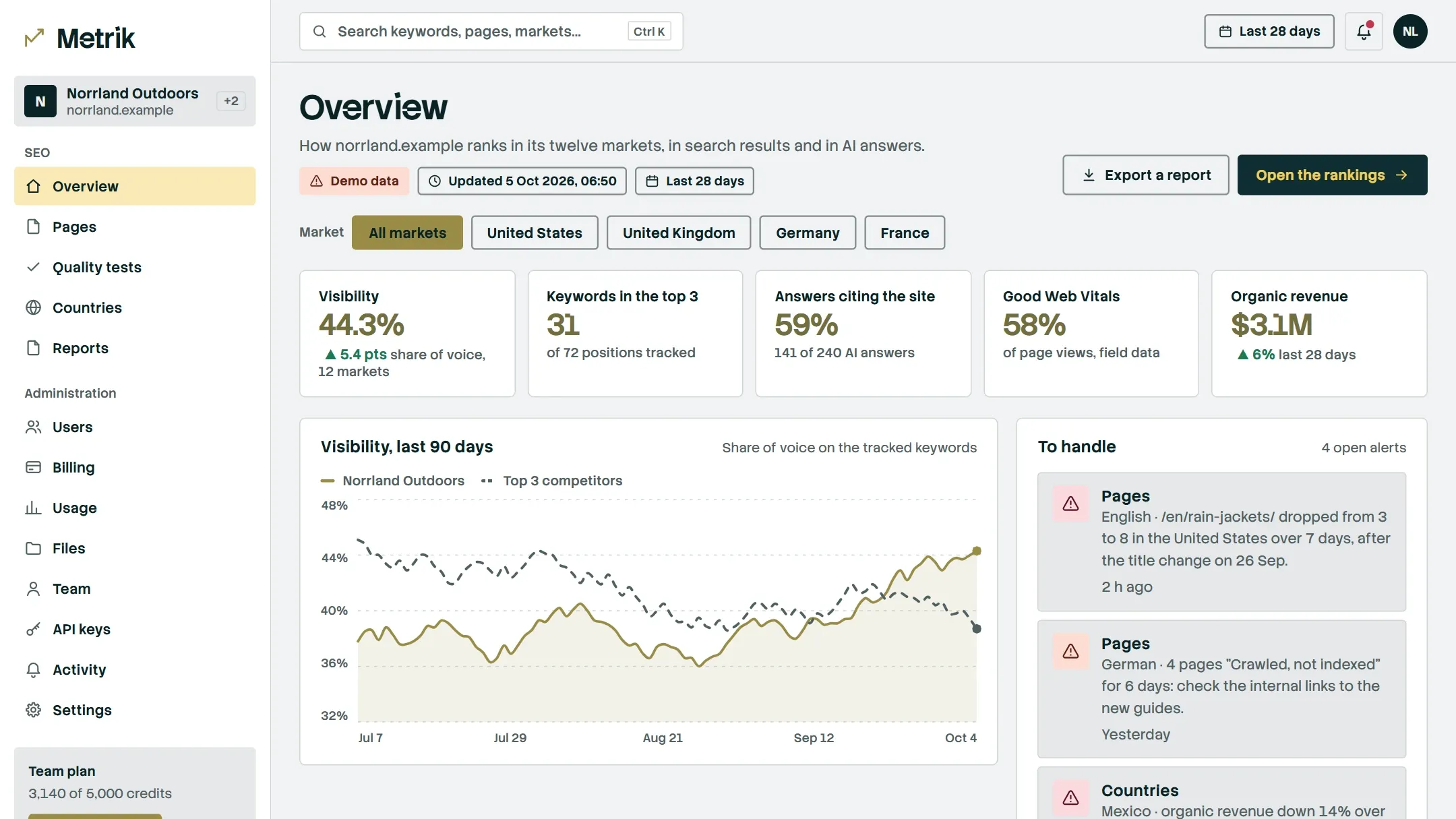Click the Settings gear icon

(33, 710)
